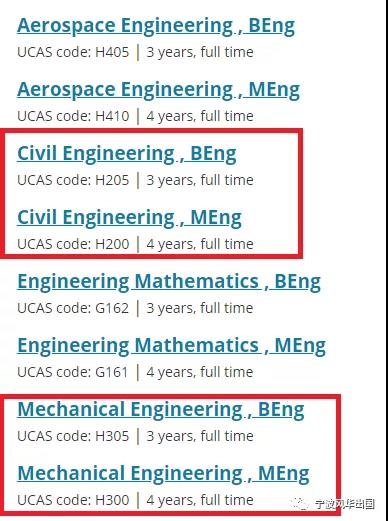Open the Mechanical Engineering, BEng course

[x=161, y=410]
